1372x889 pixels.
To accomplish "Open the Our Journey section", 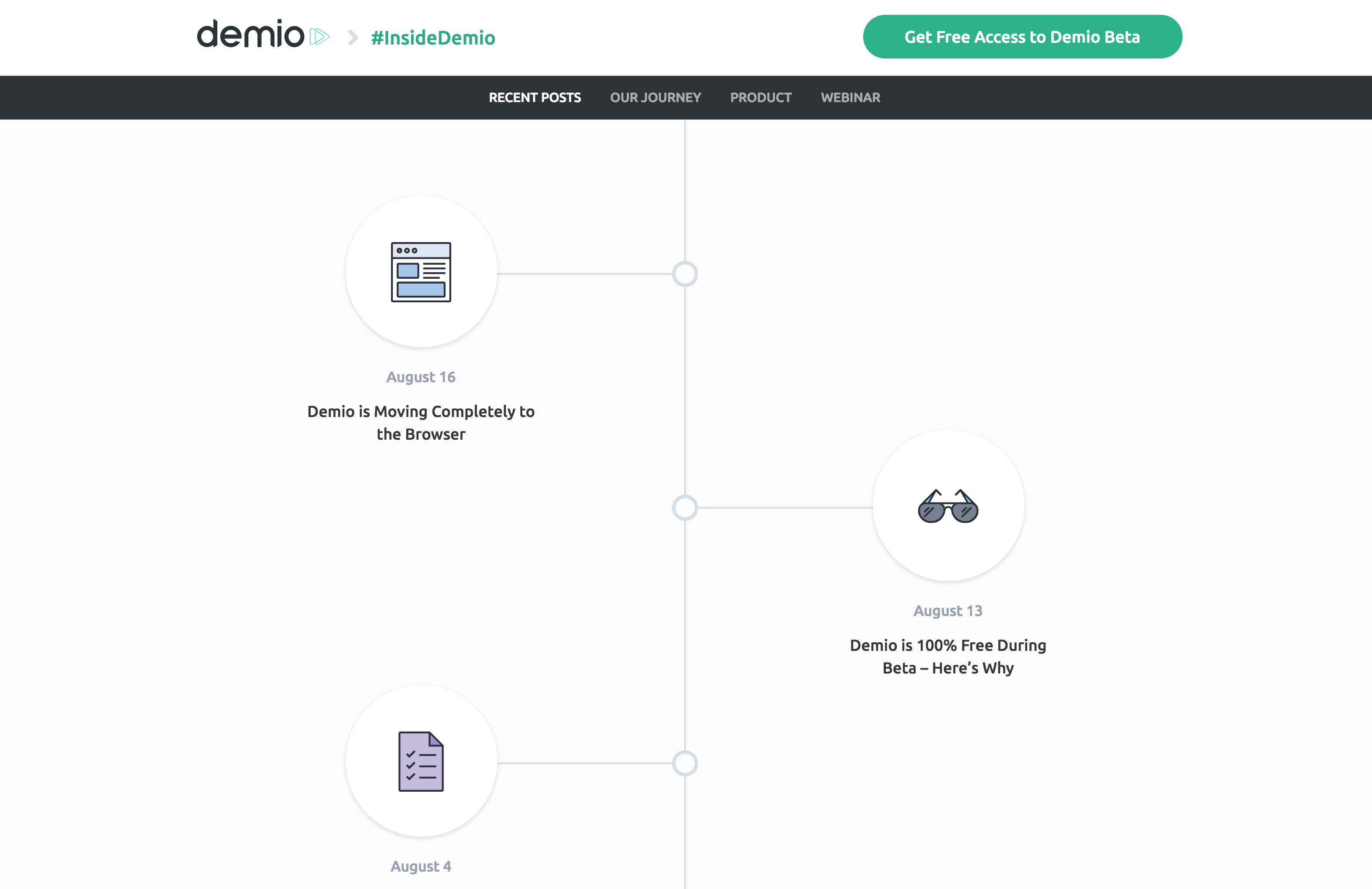I will 655,97.
